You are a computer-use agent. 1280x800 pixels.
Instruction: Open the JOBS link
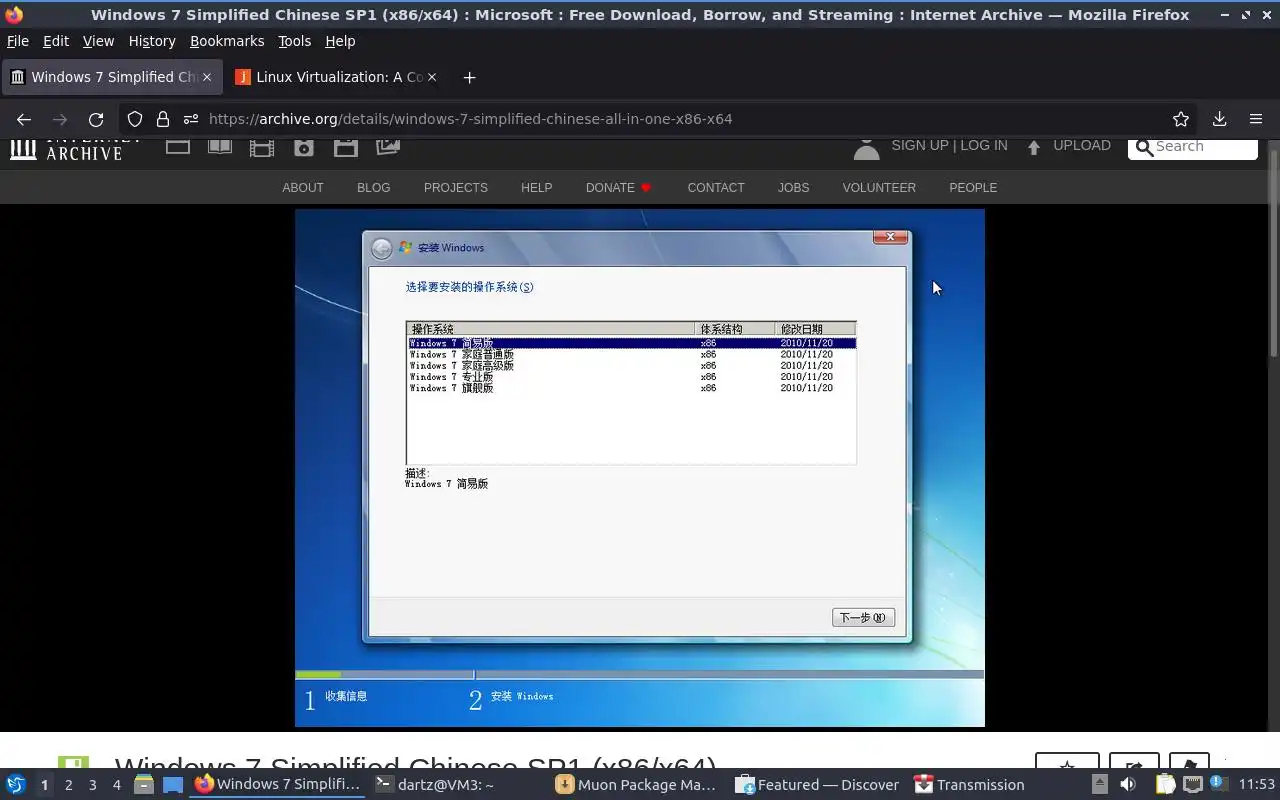tap(794, 188)
